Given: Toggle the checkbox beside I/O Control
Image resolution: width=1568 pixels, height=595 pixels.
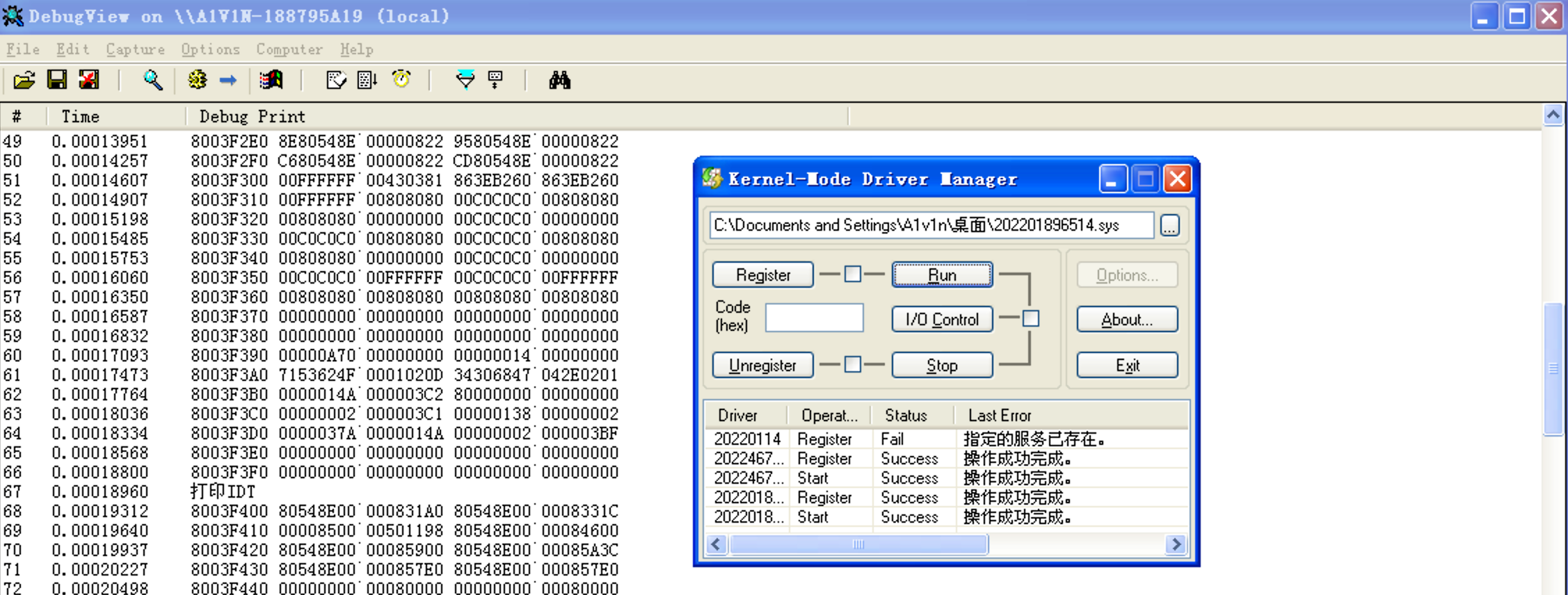Looking at the screenshot, I should tap(1031, 319).
